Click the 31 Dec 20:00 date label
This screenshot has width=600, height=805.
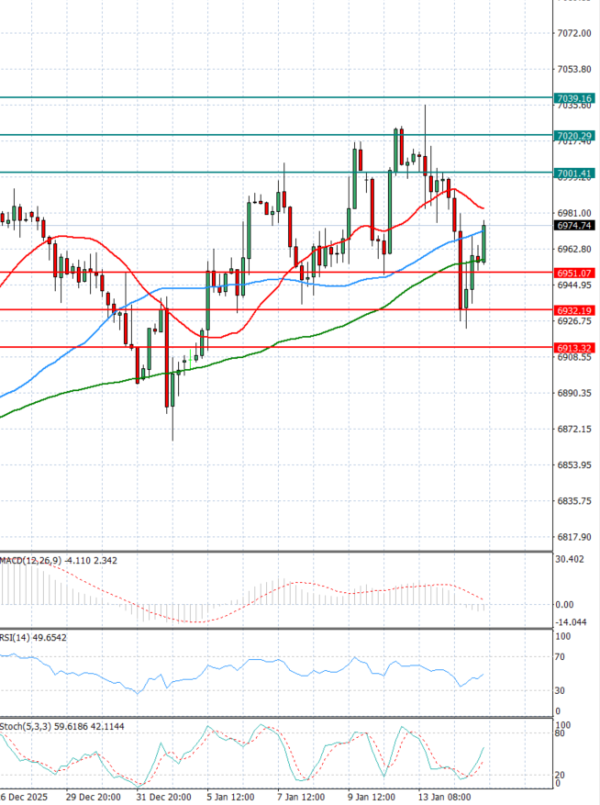click(164, 796)
